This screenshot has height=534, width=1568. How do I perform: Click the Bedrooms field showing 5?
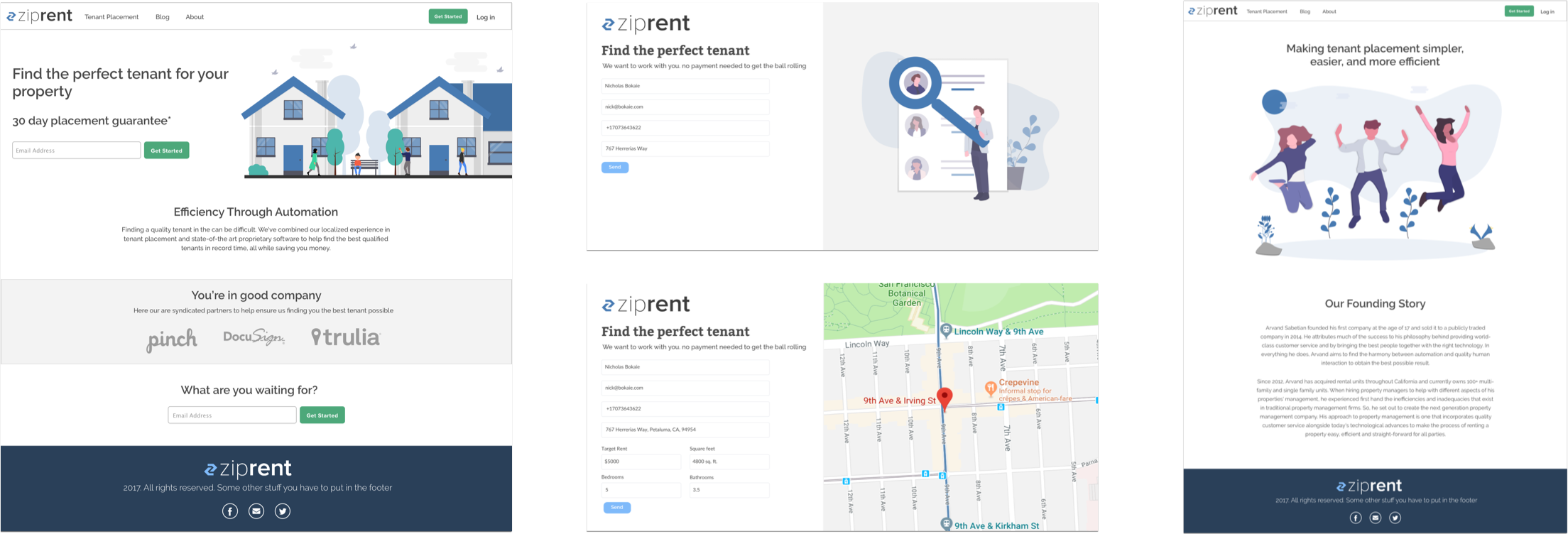(641, 490)
